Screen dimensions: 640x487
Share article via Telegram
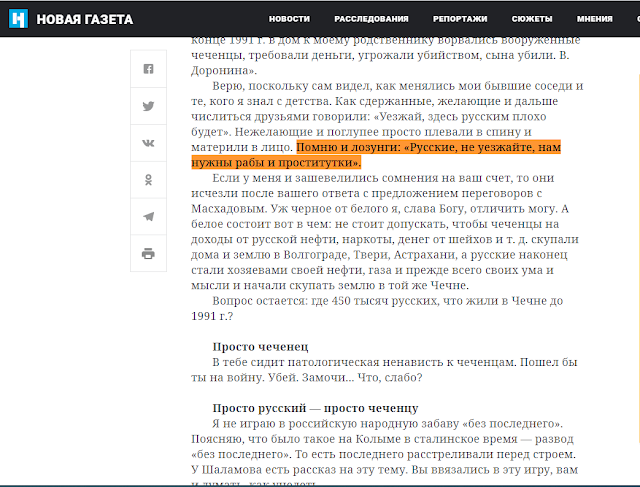(149, 216)
